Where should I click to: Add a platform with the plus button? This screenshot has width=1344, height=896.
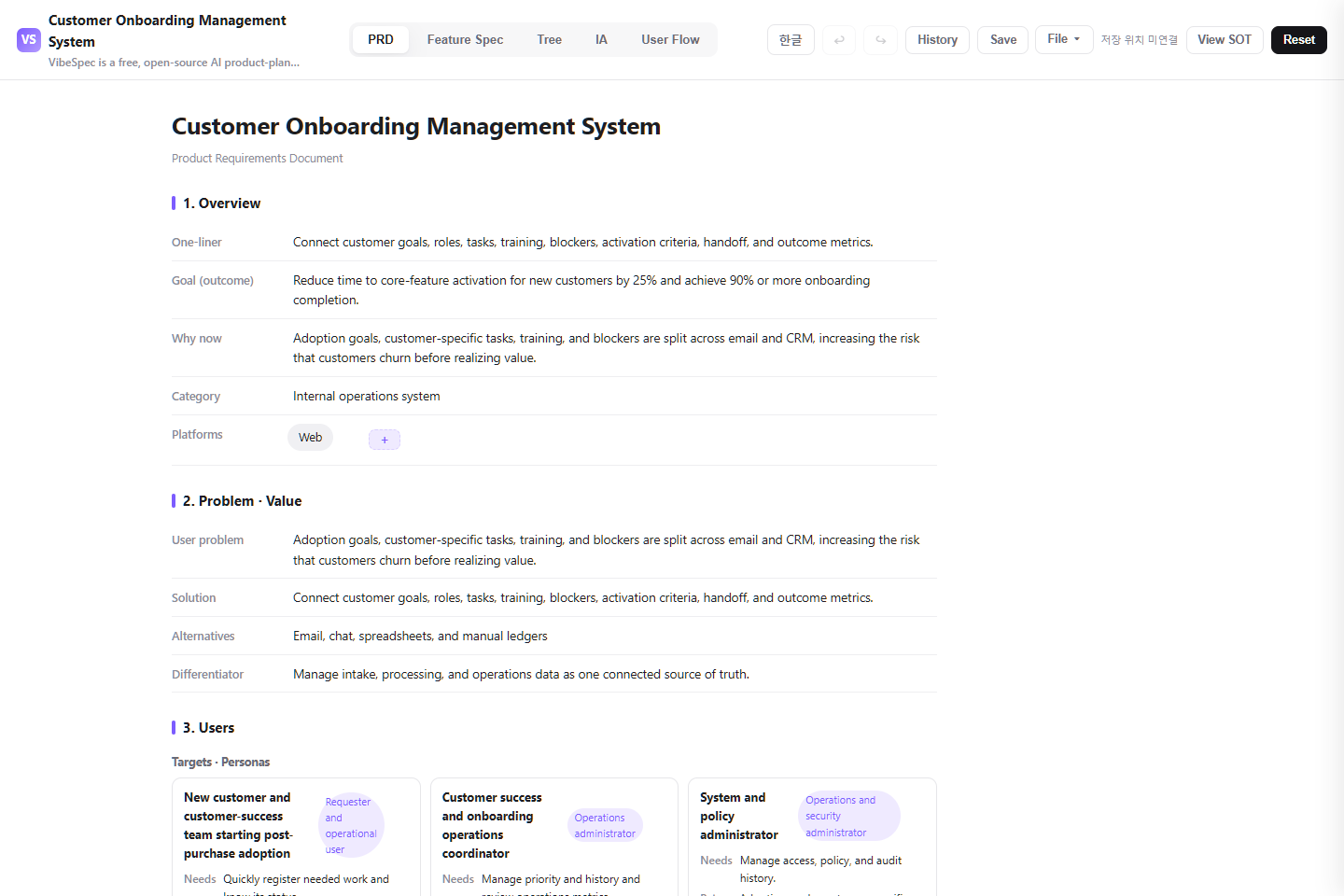point(385,440)
